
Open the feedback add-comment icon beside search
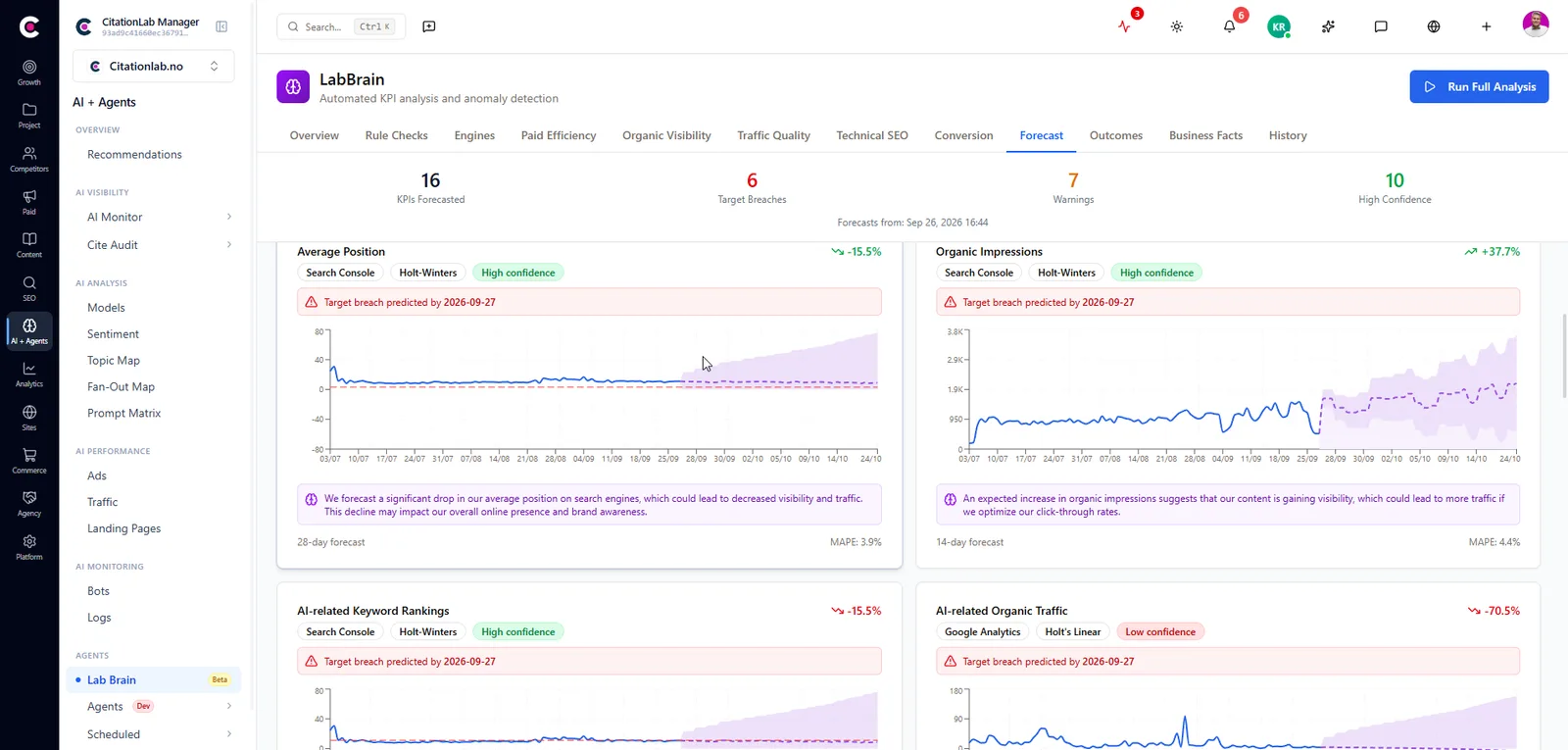point(429,26)
